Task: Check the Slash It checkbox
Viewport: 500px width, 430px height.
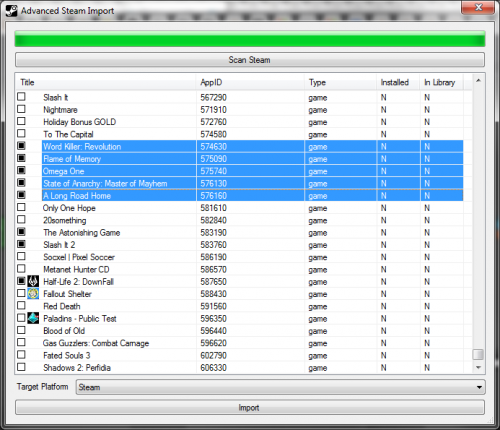Action: click(x=21, y=97)
